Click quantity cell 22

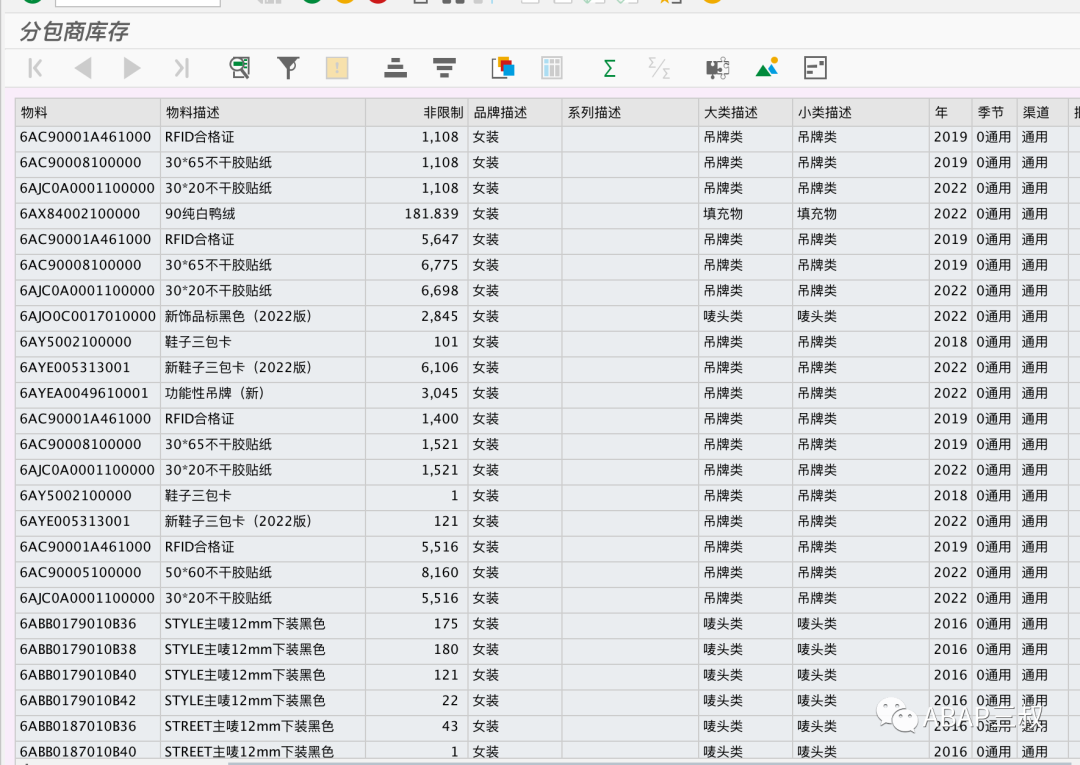417,701
